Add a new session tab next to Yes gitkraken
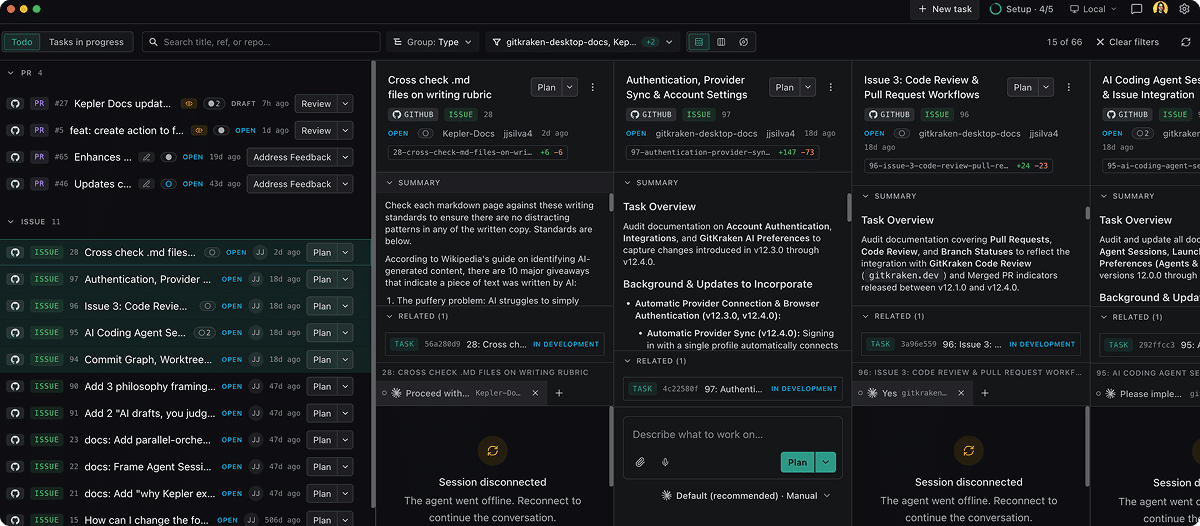Image resolution: width=1200 pixels, height=526 pixels. (x=984, y=393)
